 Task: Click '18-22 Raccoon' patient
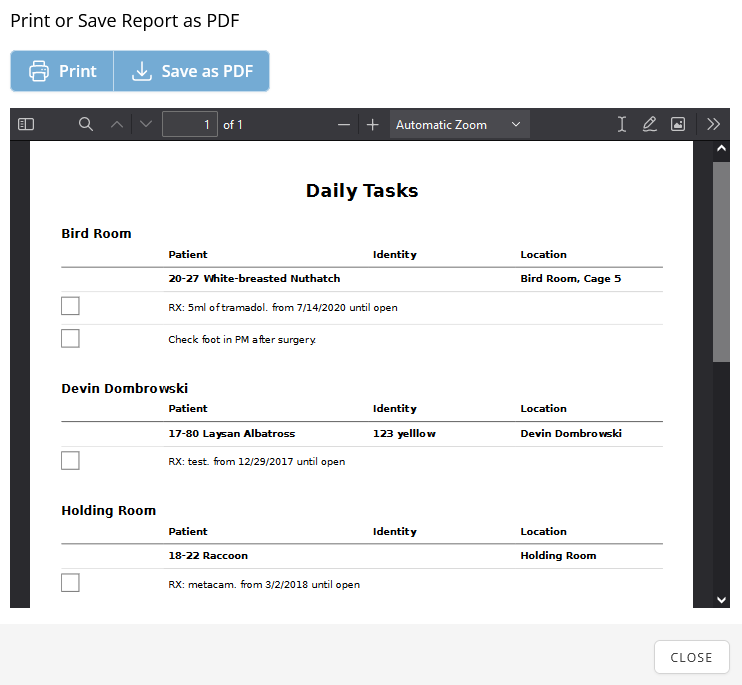(x=208, y=555)
